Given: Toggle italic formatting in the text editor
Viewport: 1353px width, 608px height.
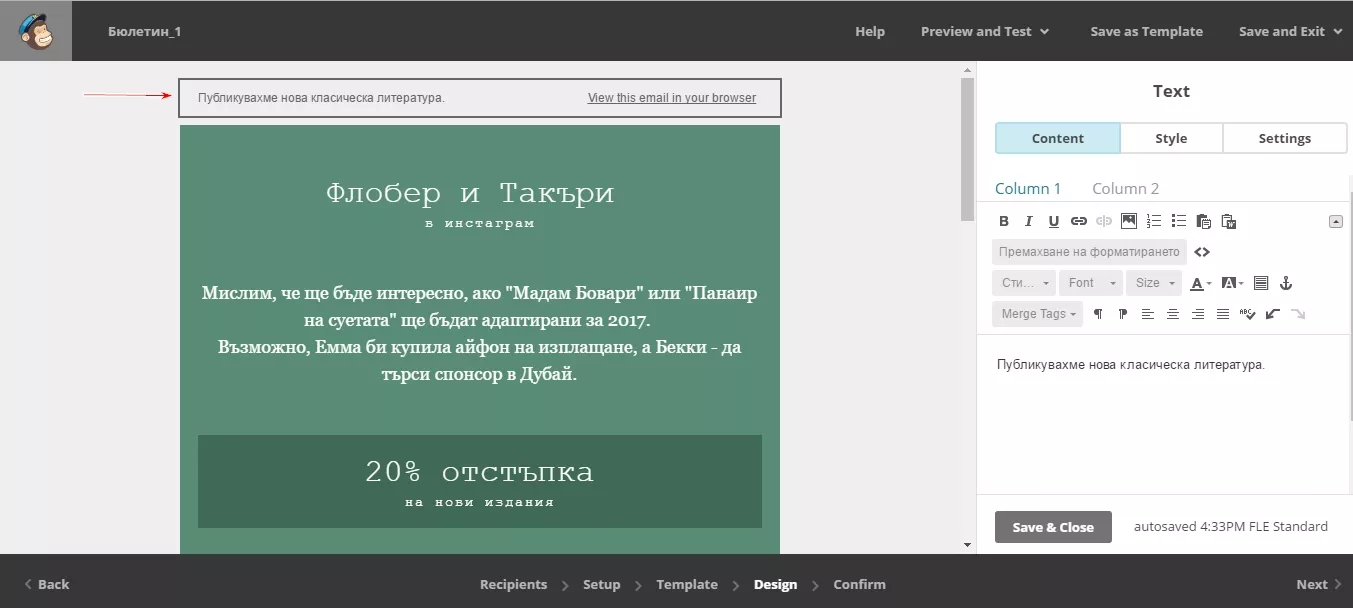Looking at the screenshot, I should [1028, 221].
